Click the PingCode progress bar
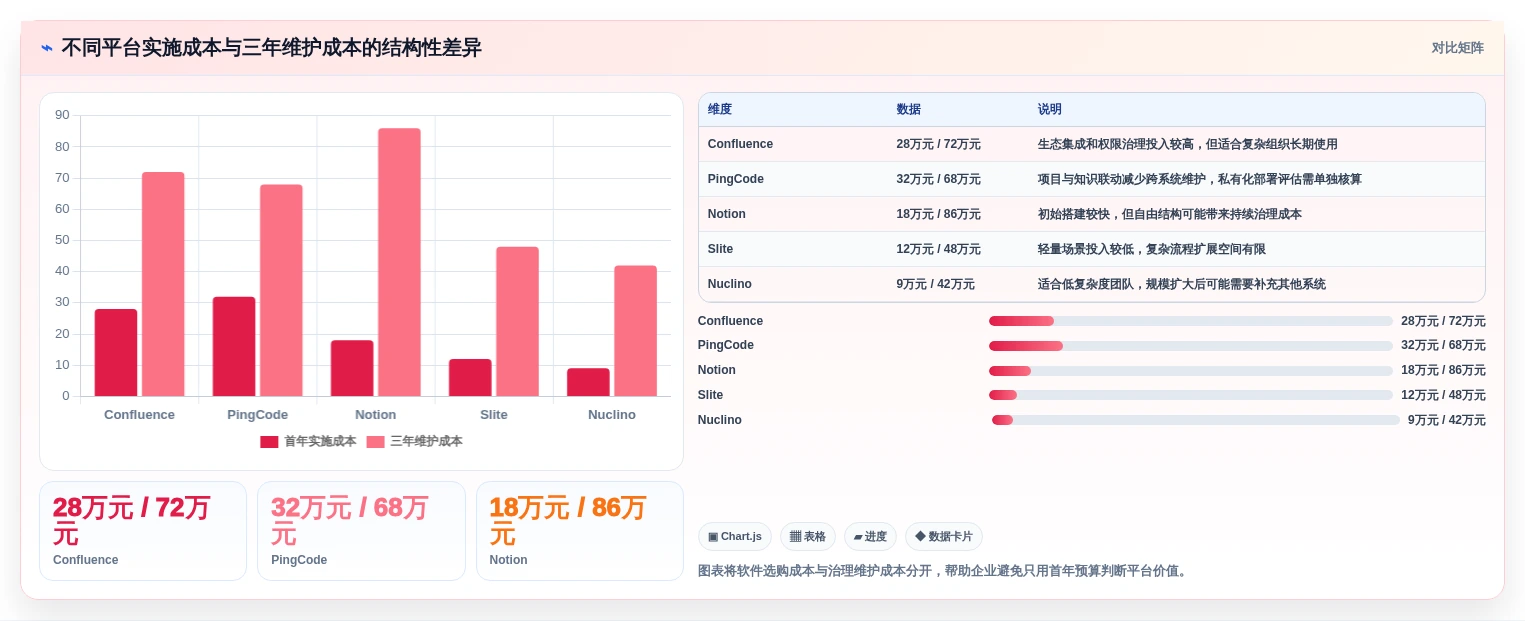This screenshot has width=1525, height=621. click(1190, 346)
